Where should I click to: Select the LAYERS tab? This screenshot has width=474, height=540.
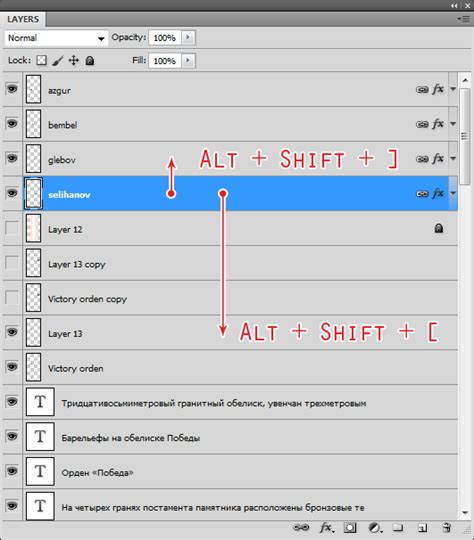pos(23,19)
